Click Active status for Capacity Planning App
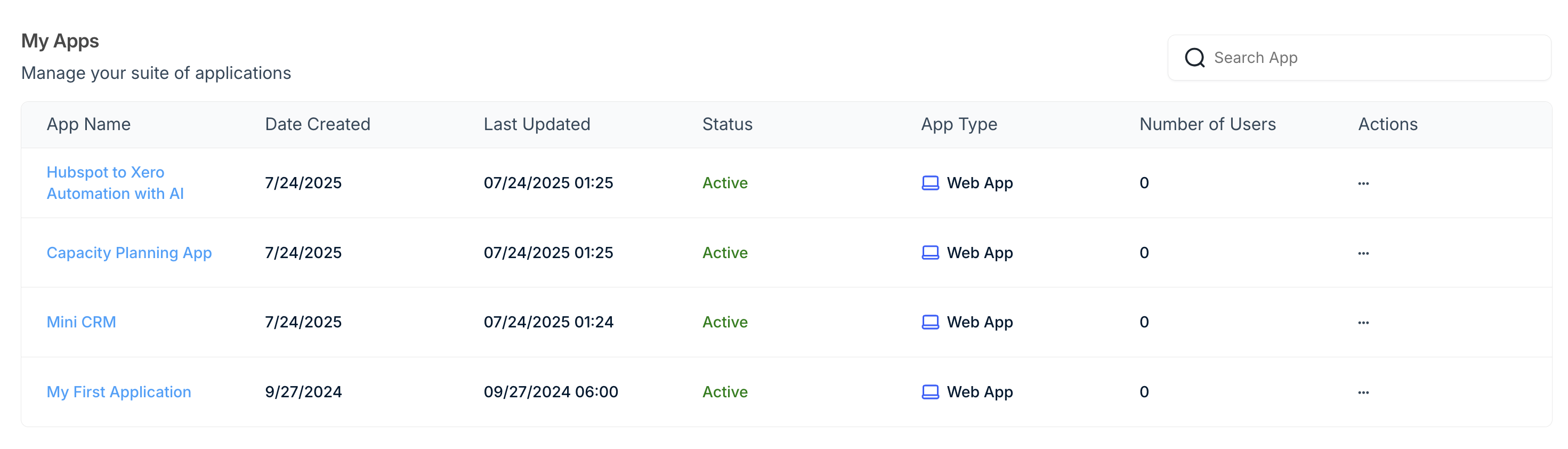The height and width of the screenshot is (449, 1568). coord(725,253)
